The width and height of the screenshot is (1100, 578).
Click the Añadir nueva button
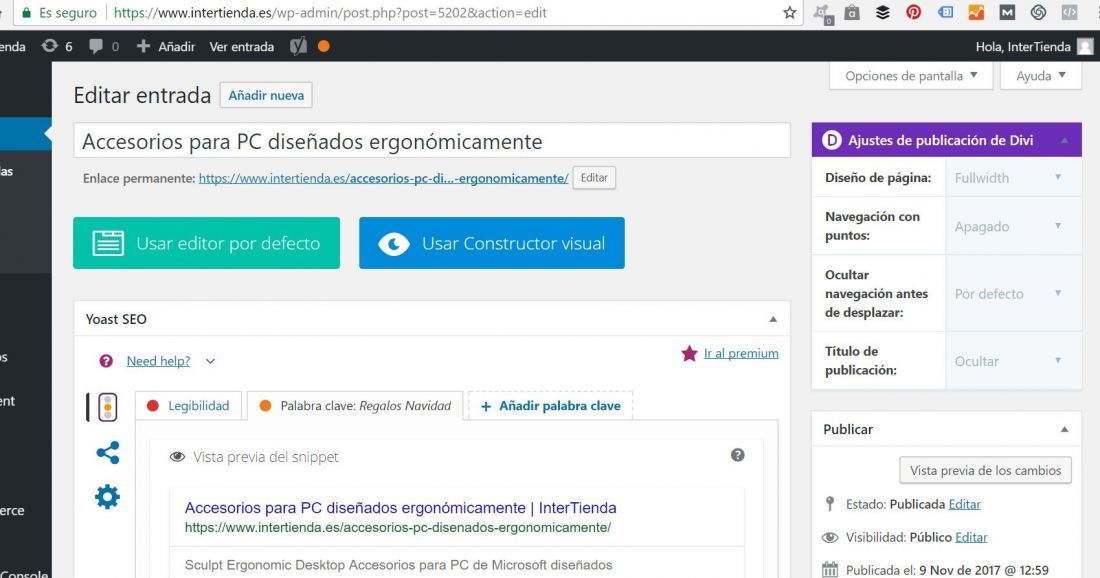266,95
